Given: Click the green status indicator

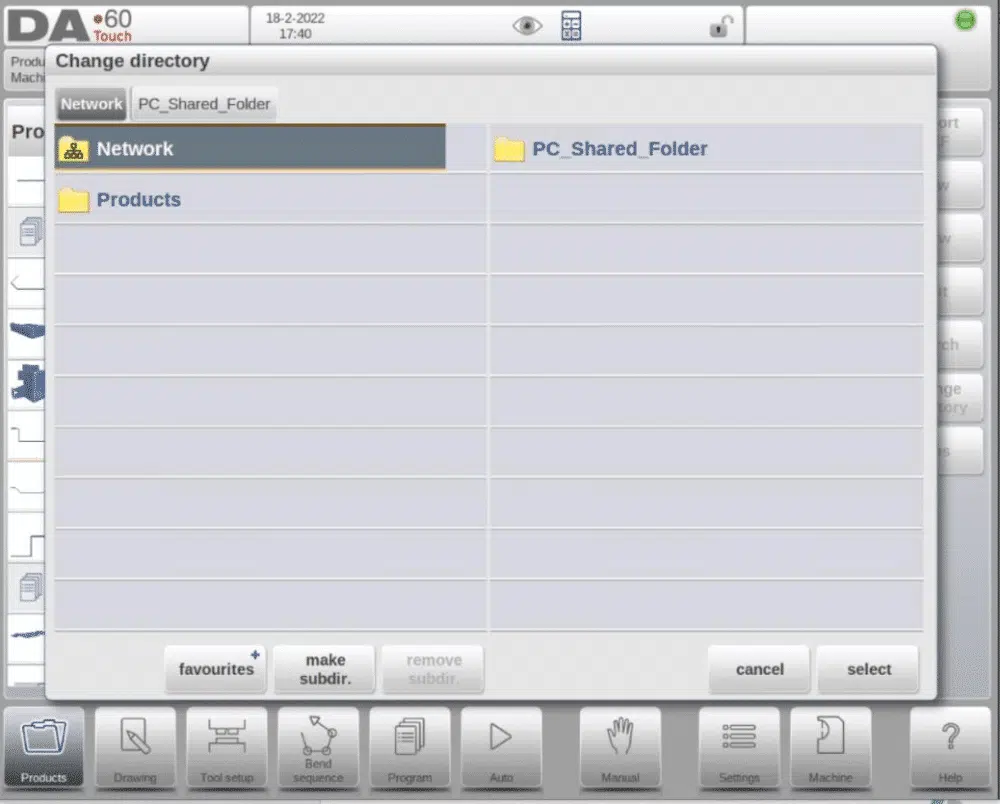Looking at the screenshot, I should [x=965, y=20].
